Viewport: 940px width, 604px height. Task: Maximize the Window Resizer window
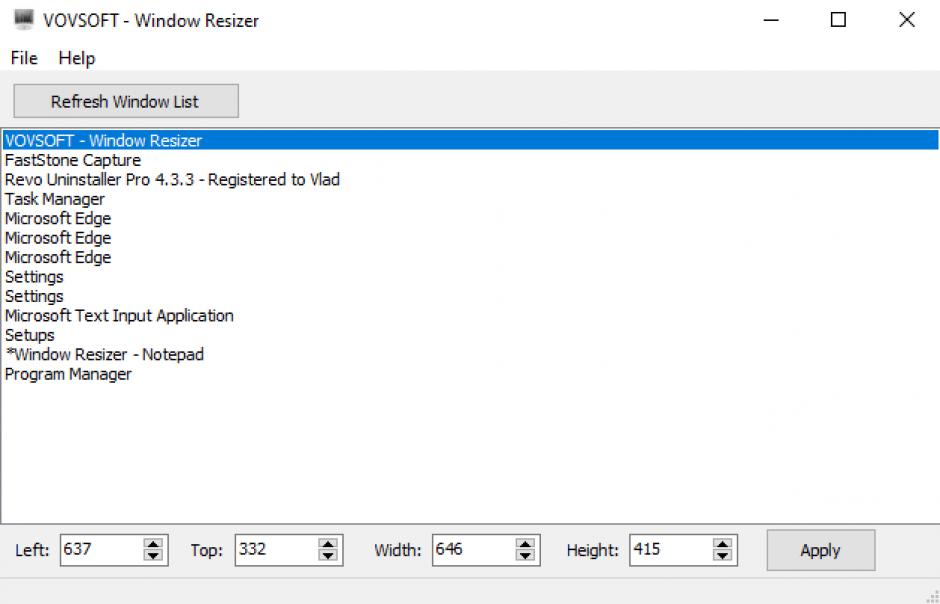838,20
